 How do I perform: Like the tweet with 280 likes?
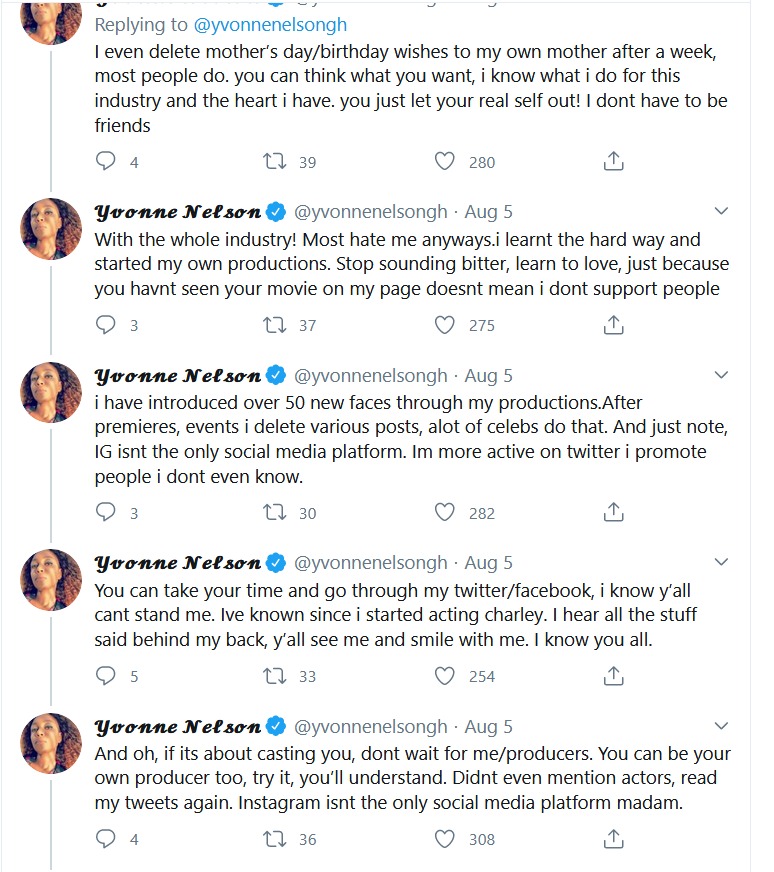click(x=444, y=161)
